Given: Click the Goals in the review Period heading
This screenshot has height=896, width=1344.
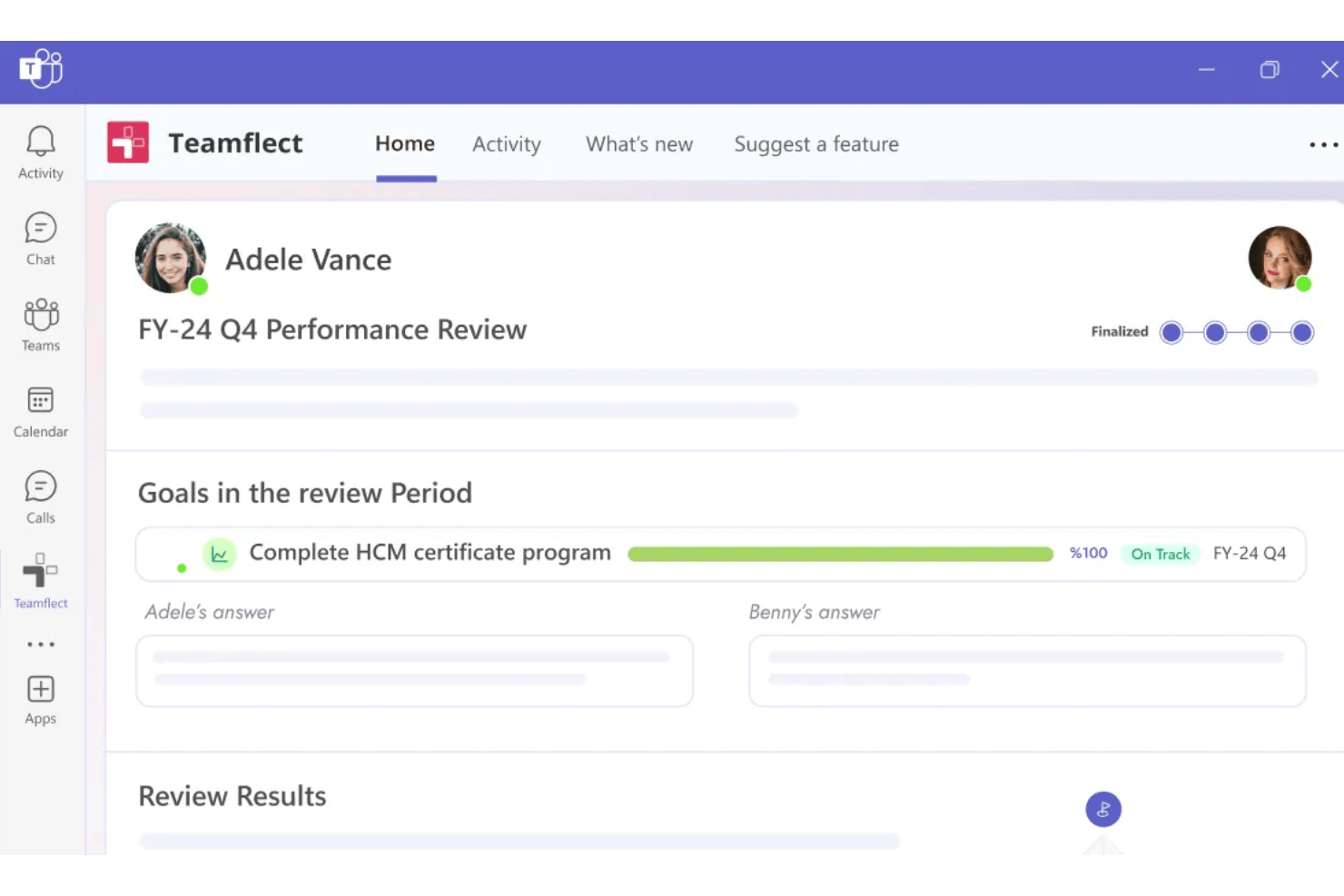Looking at the screenshot, I should tap(305, 493).
